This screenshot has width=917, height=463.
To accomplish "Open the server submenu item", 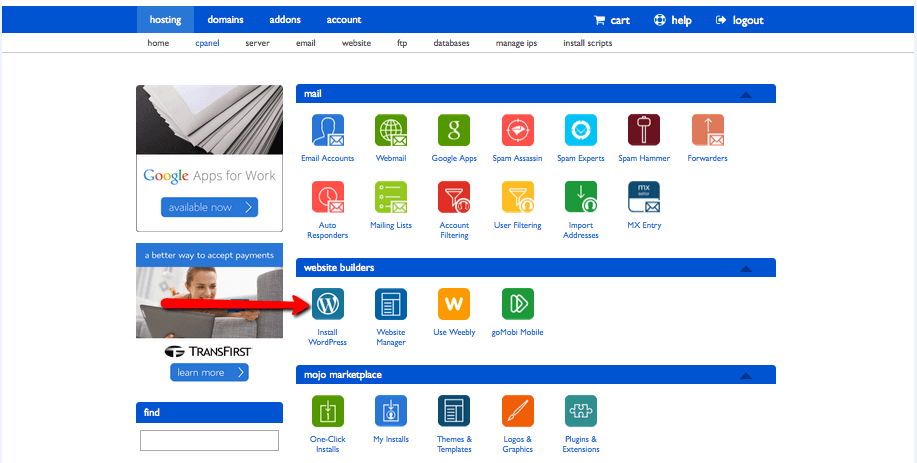I will click(x=257, y=43).
